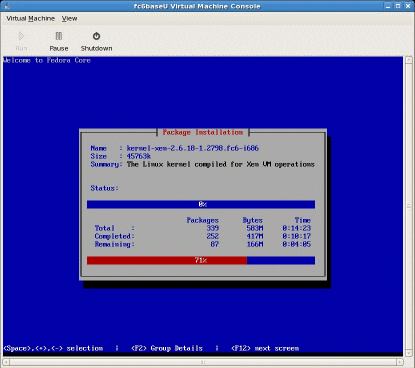The height and width of the screenshot is (368, 415).
Task: Minimize the Virtual Machine Console window
Action: click(x=388, y=6)
